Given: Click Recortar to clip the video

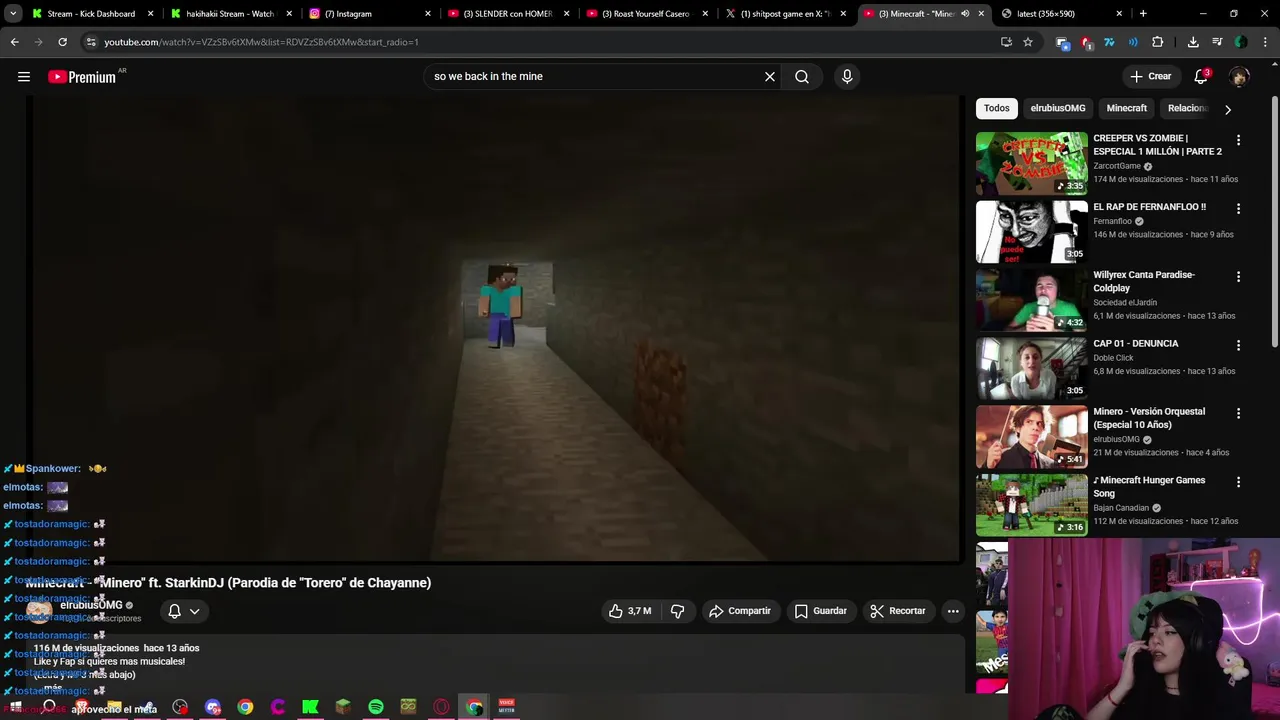Looking at the screenshot, I should pos(897,611).
